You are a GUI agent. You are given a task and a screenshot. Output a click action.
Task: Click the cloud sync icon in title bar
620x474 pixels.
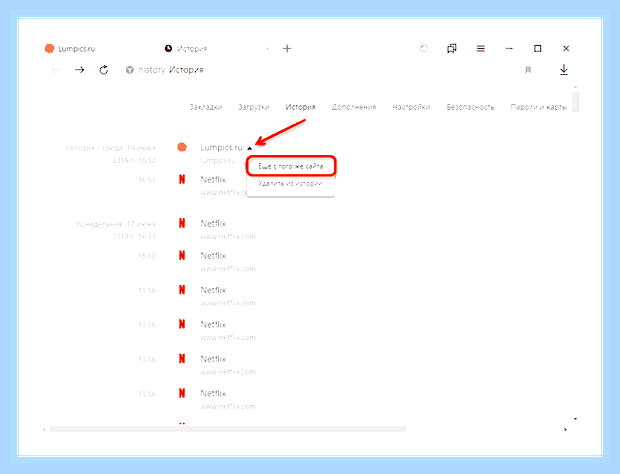coord(424,49)
